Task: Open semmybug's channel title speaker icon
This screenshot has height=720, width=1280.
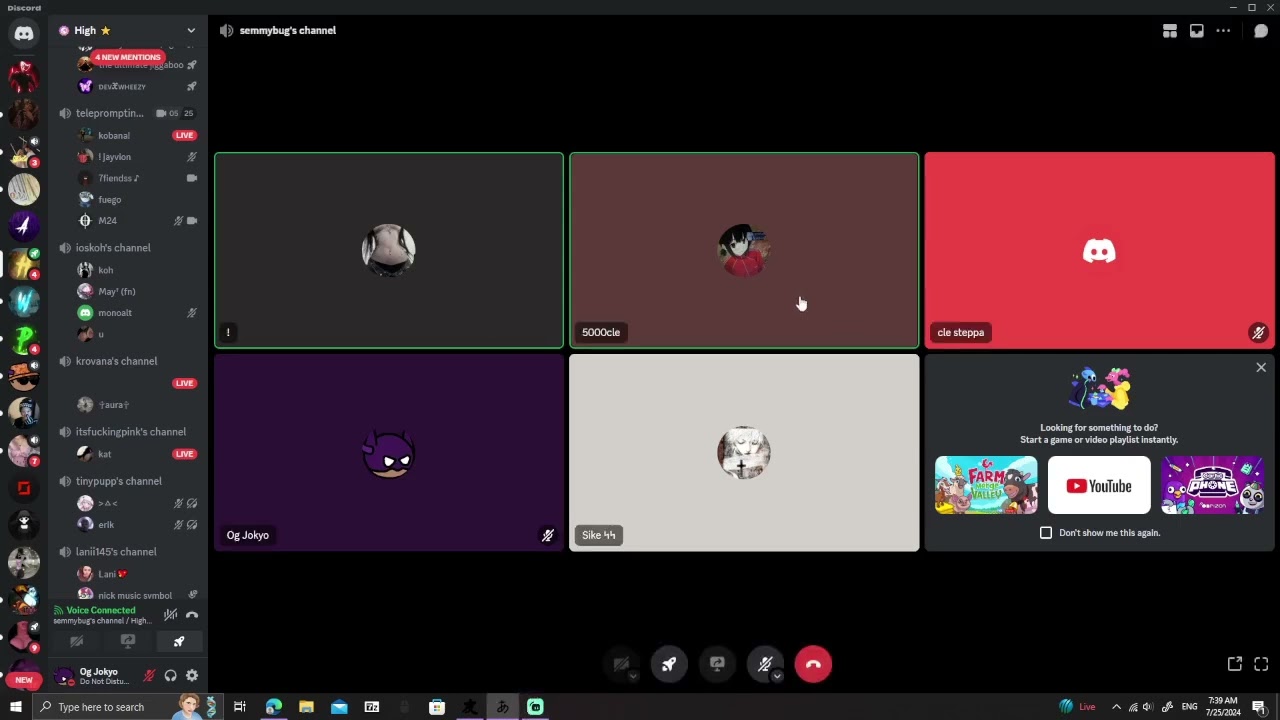Action: (x=227, y=31)
